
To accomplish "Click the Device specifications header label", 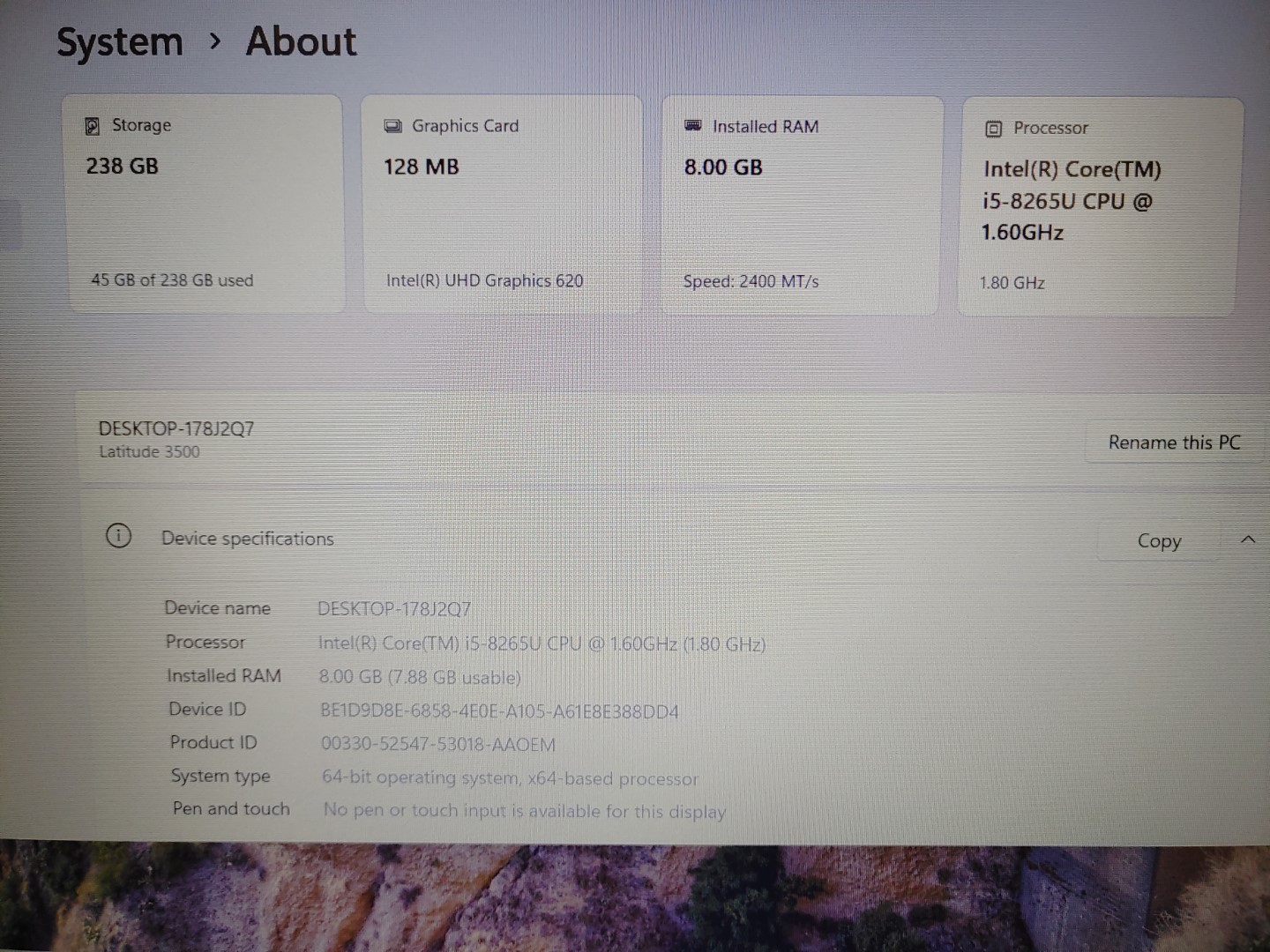I will (247, 539).
